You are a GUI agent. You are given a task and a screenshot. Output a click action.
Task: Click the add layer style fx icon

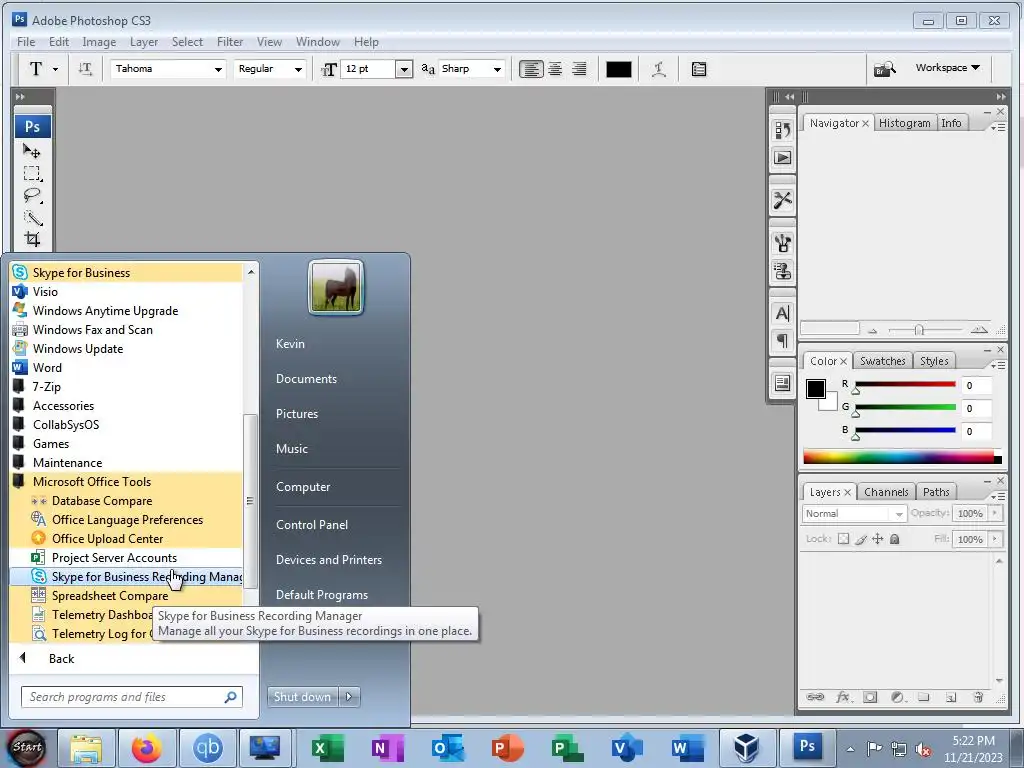842,697
